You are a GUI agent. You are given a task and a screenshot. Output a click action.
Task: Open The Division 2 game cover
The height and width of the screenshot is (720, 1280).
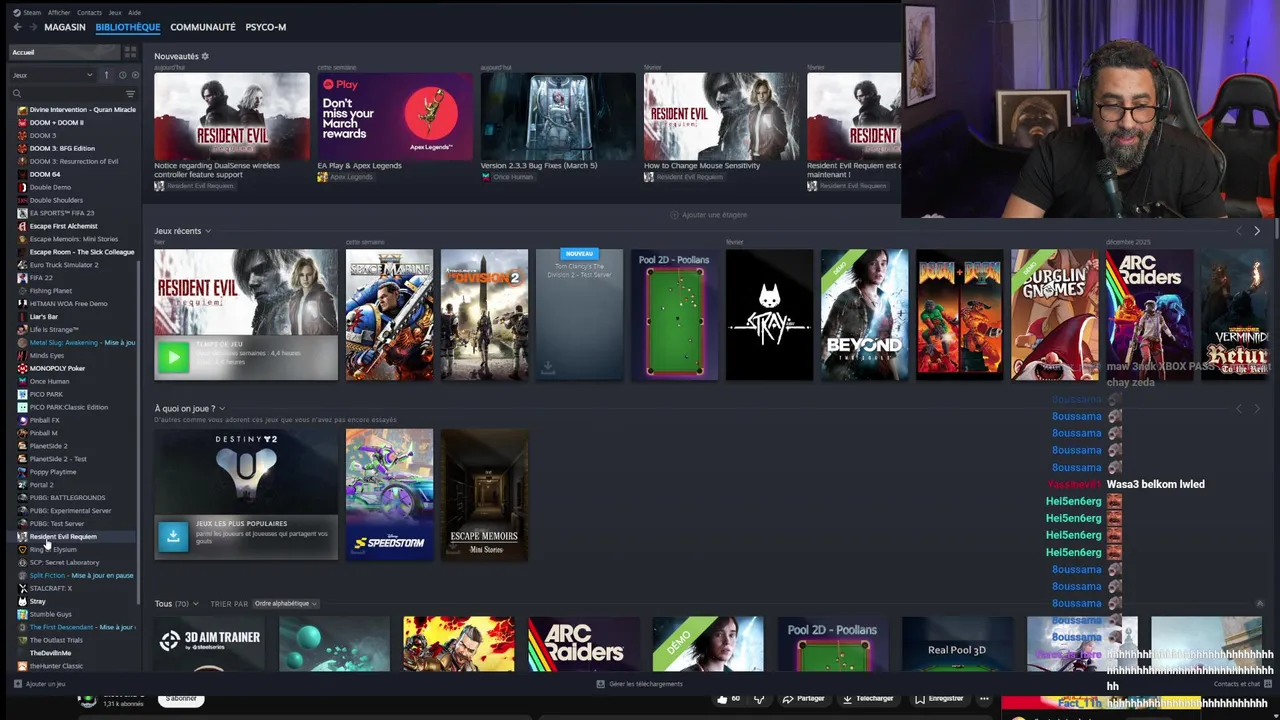484,315
